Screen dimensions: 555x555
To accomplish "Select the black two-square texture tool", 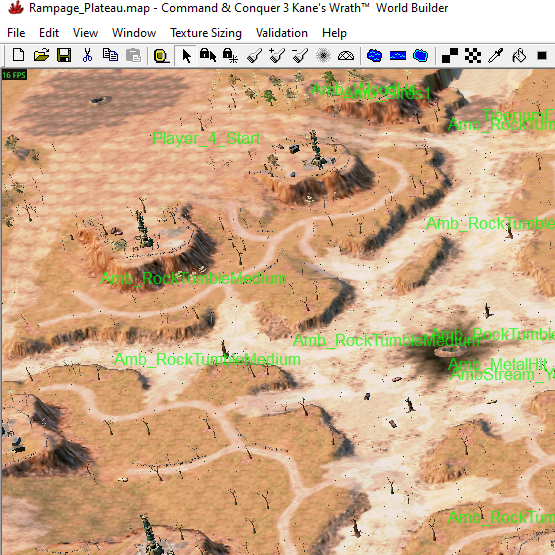I will (450, 56).
